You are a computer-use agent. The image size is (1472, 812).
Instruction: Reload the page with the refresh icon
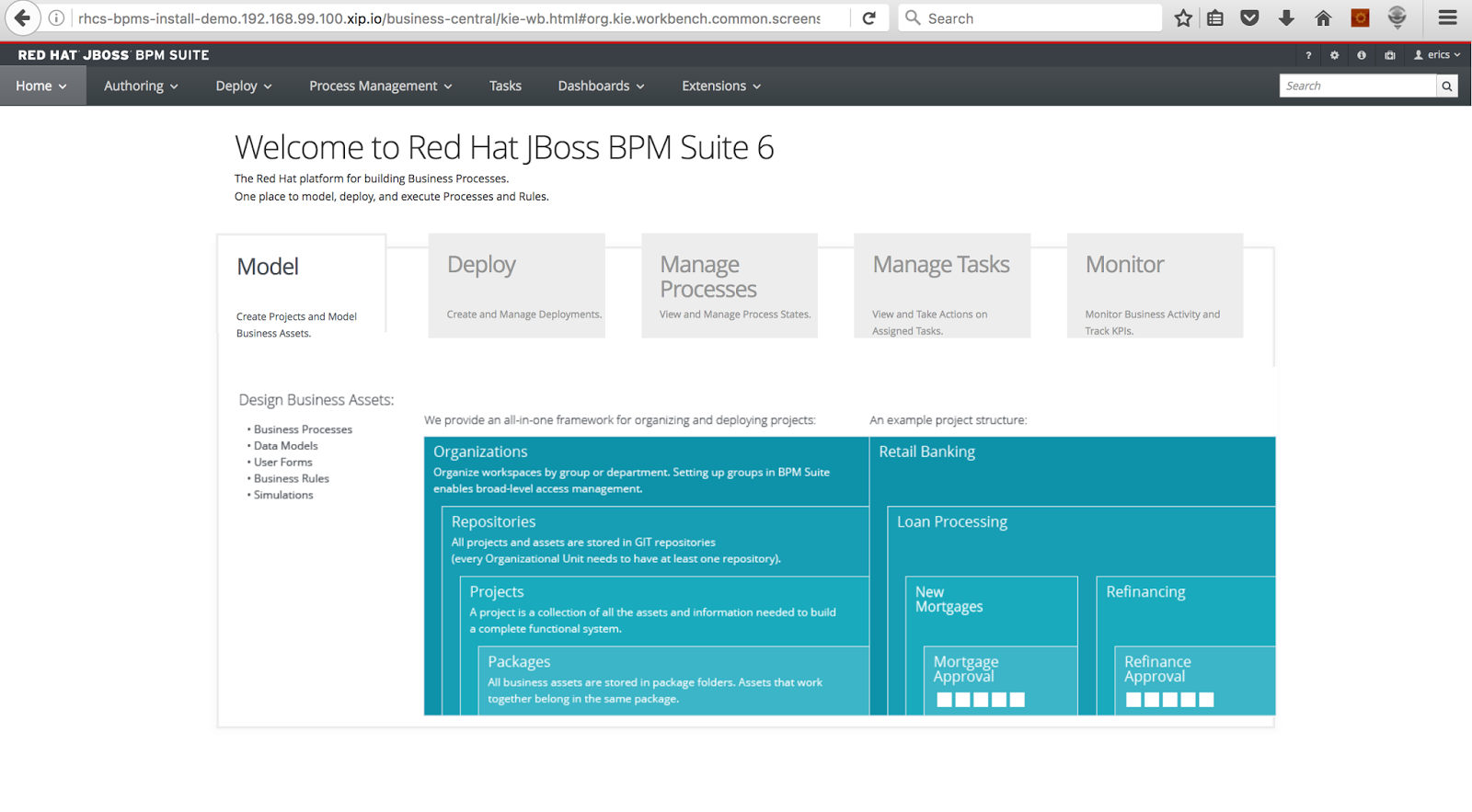point(868,18)
